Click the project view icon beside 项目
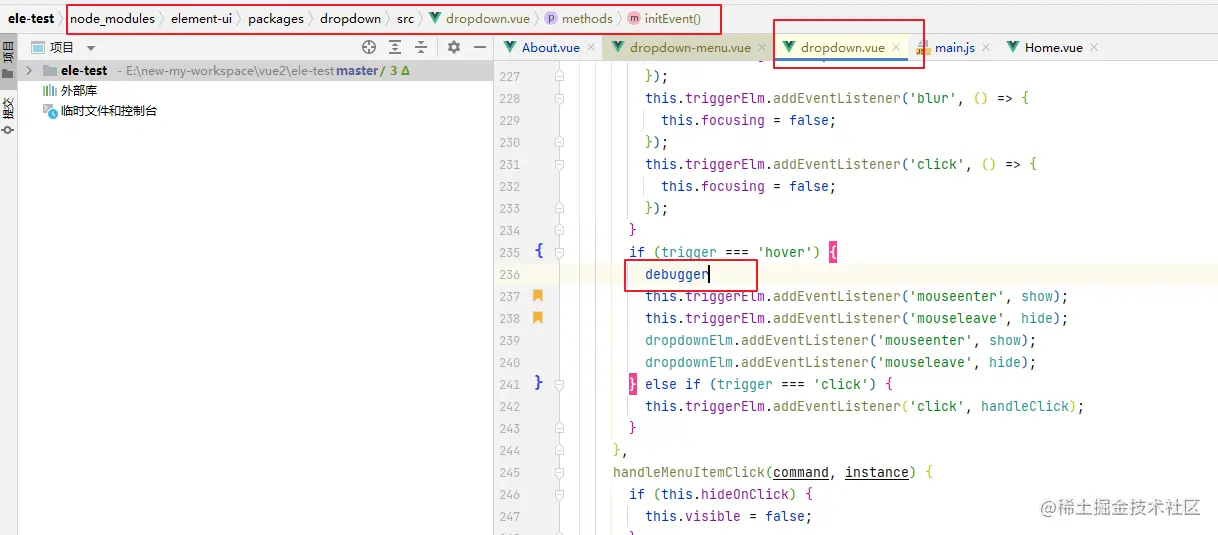This screenshot has height=535, width=1218. click(38, 47)
